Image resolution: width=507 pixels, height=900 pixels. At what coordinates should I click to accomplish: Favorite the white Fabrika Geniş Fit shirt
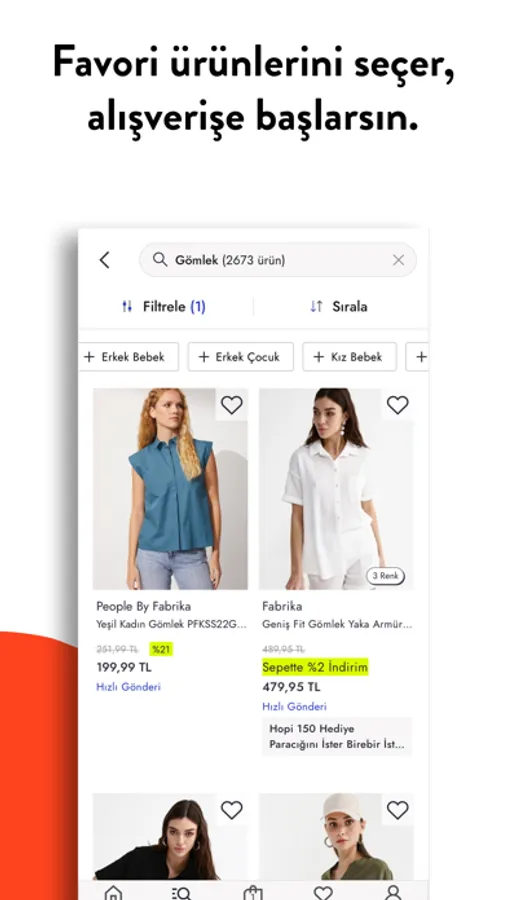click(x=397, y=405)
